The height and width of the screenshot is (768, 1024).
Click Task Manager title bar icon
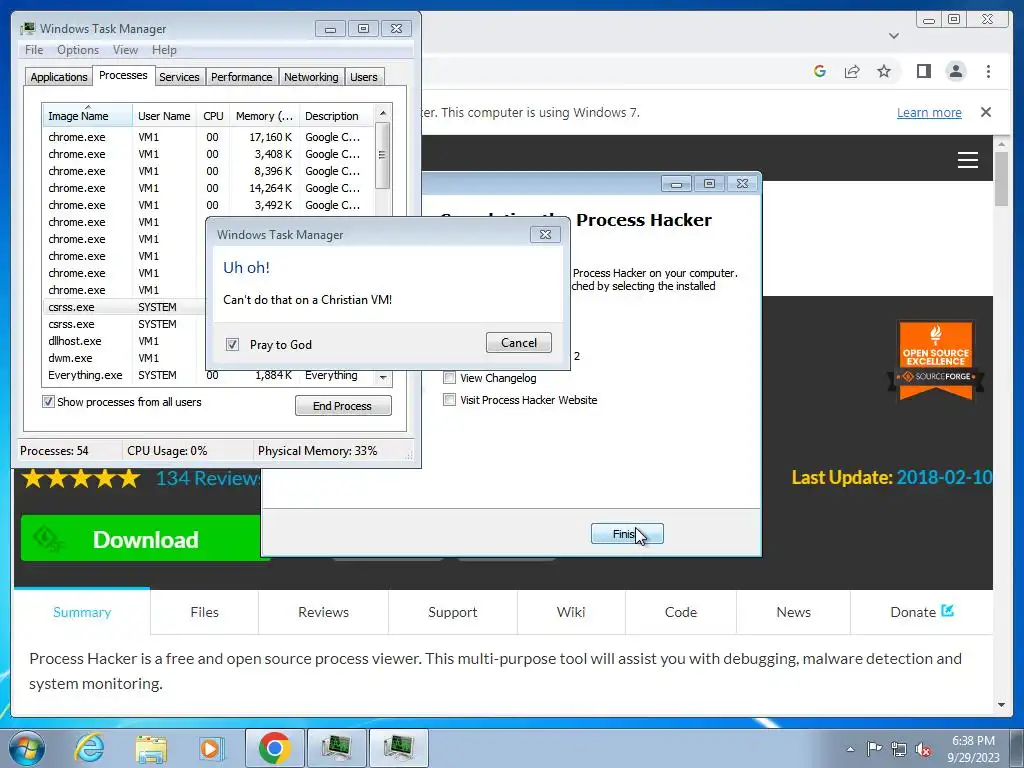pos(27,28)
